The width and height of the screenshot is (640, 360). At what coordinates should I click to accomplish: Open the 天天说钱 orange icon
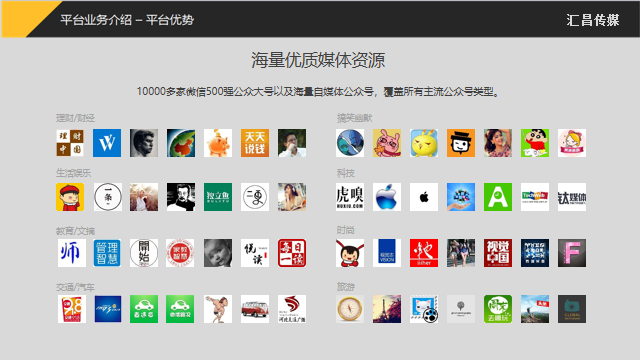click(255, 143)
